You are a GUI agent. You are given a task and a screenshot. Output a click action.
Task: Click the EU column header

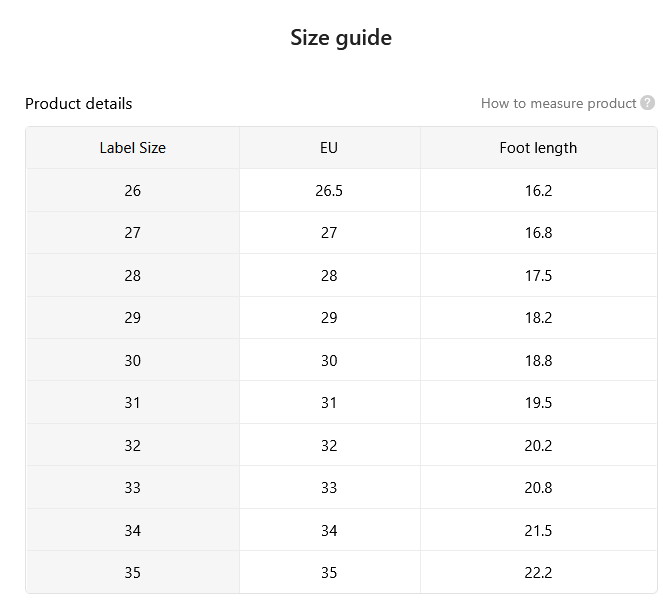(329, 148)
